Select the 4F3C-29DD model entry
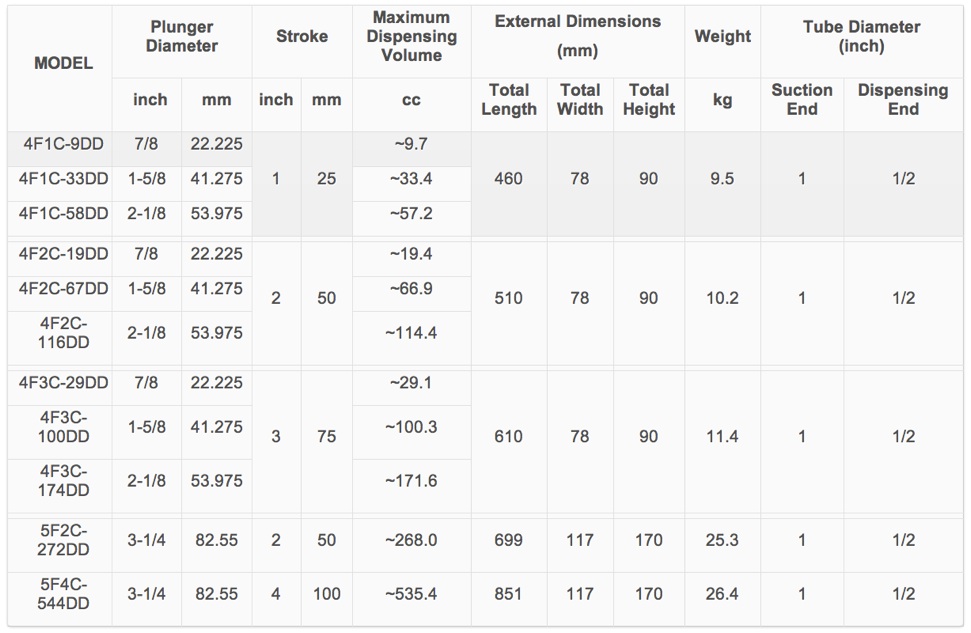The width and height of the screenshot is (971, 633). coord(63,382)
